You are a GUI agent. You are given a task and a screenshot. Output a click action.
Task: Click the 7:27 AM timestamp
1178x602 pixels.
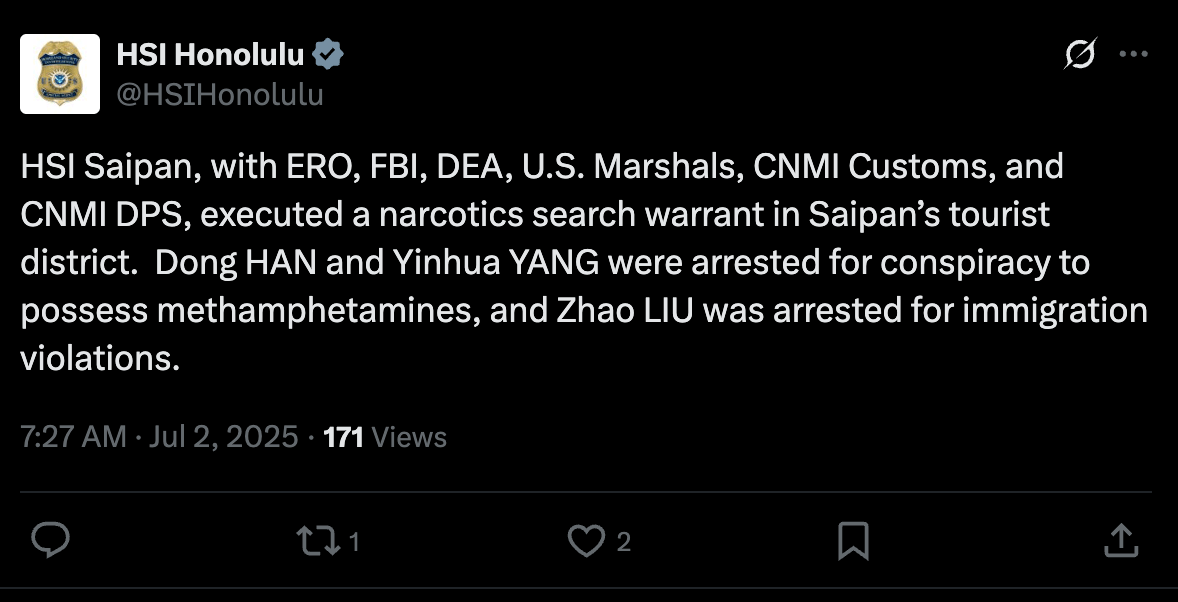(x=73, y=437)
